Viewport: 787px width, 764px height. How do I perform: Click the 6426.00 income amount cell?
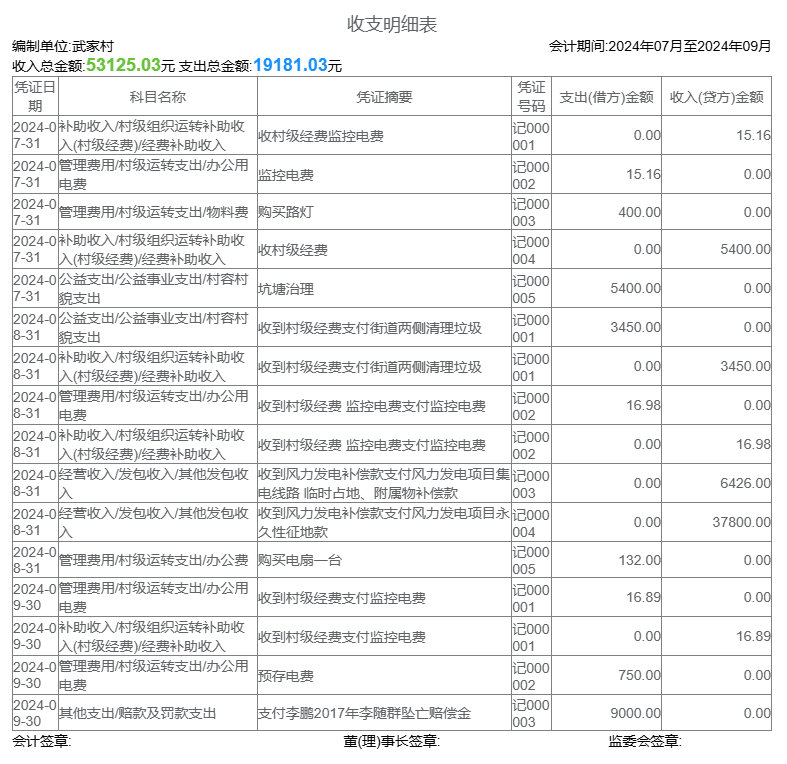point(745,483)
